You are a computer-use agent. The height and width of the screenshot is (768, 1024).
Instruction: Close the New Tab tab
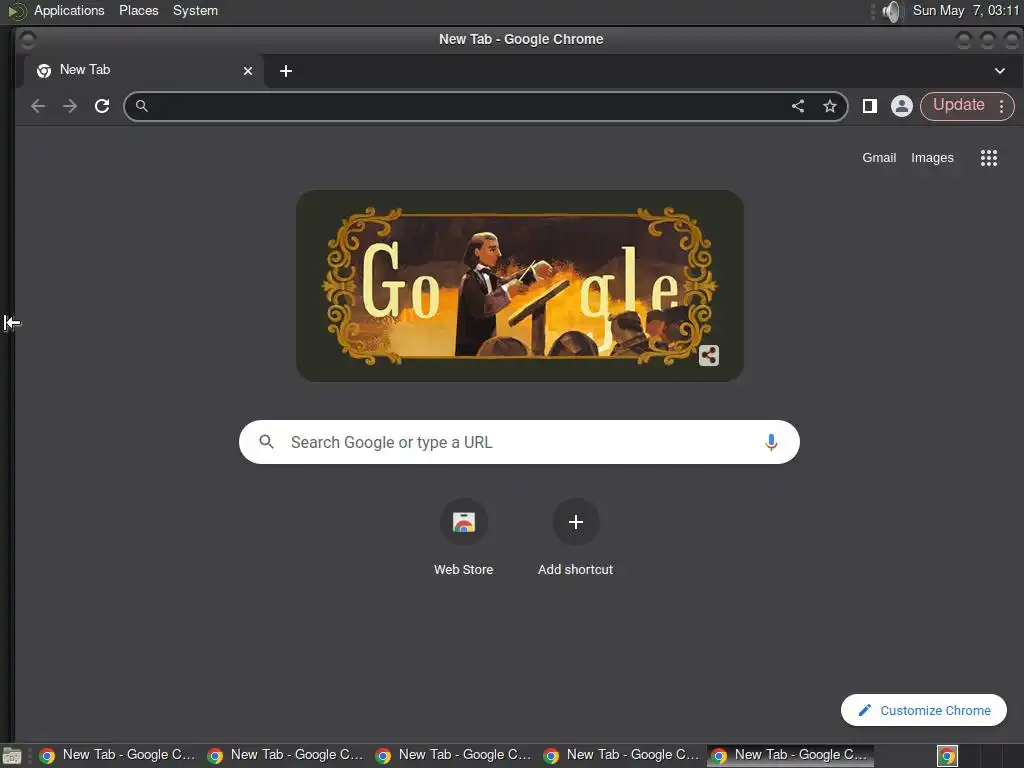click(x=248, y=71)
